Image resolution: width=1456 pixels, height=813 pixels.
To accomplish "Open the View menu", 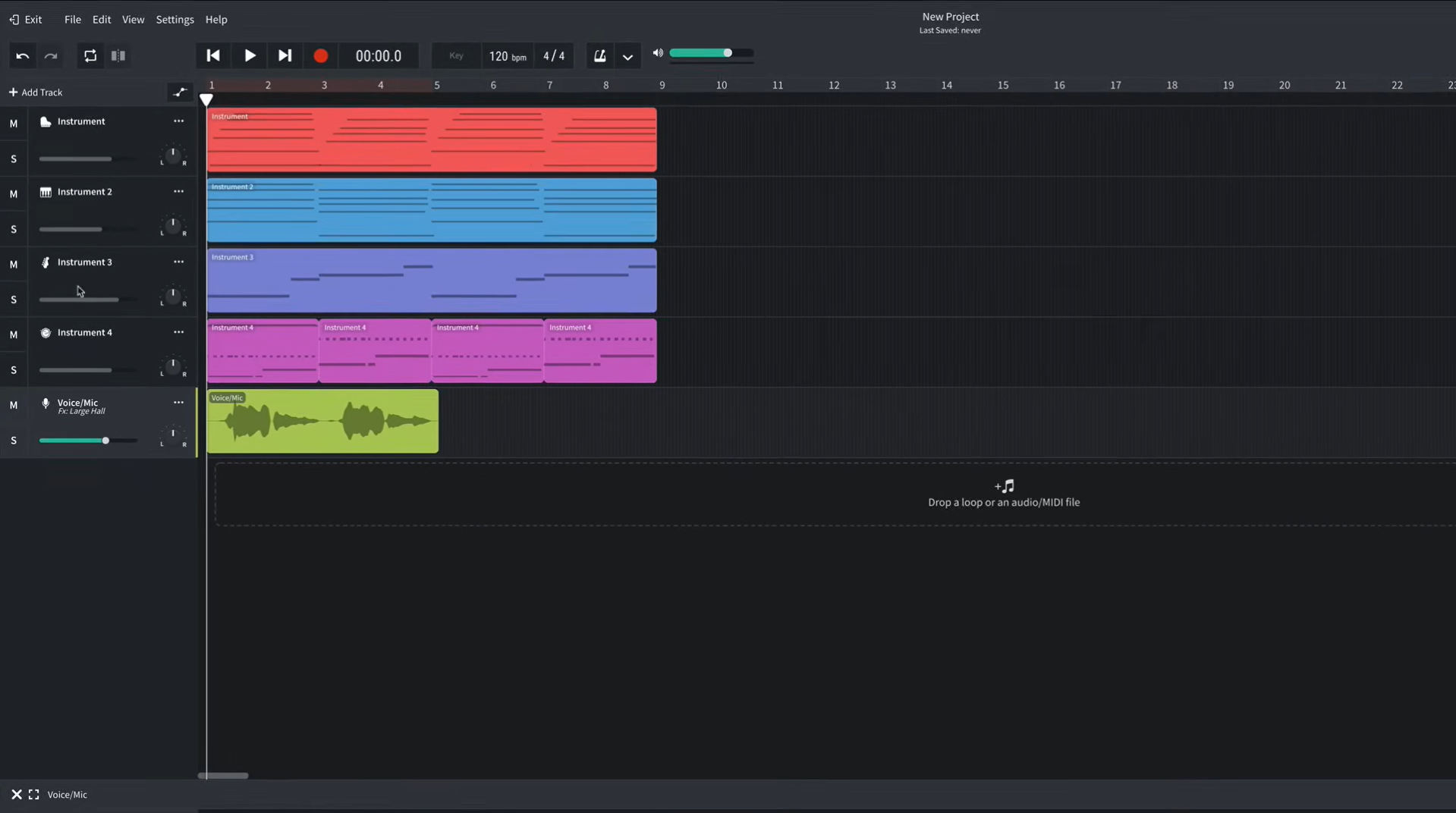I will (134, 19).
